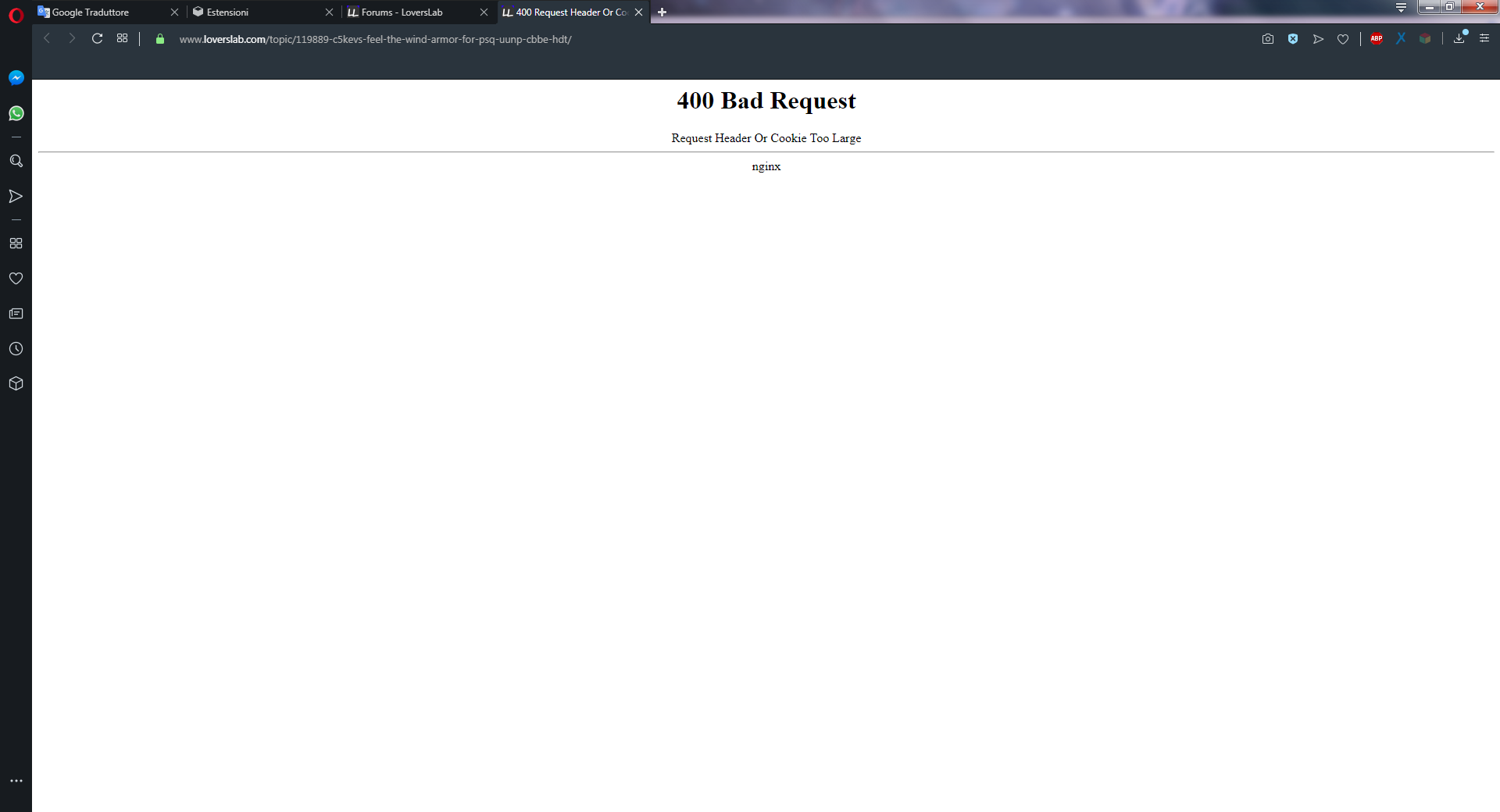Viewport: 1500px width, 812px height.
Task: Open Extensions cube in the sidebar
Action: [x=16, y=383]
